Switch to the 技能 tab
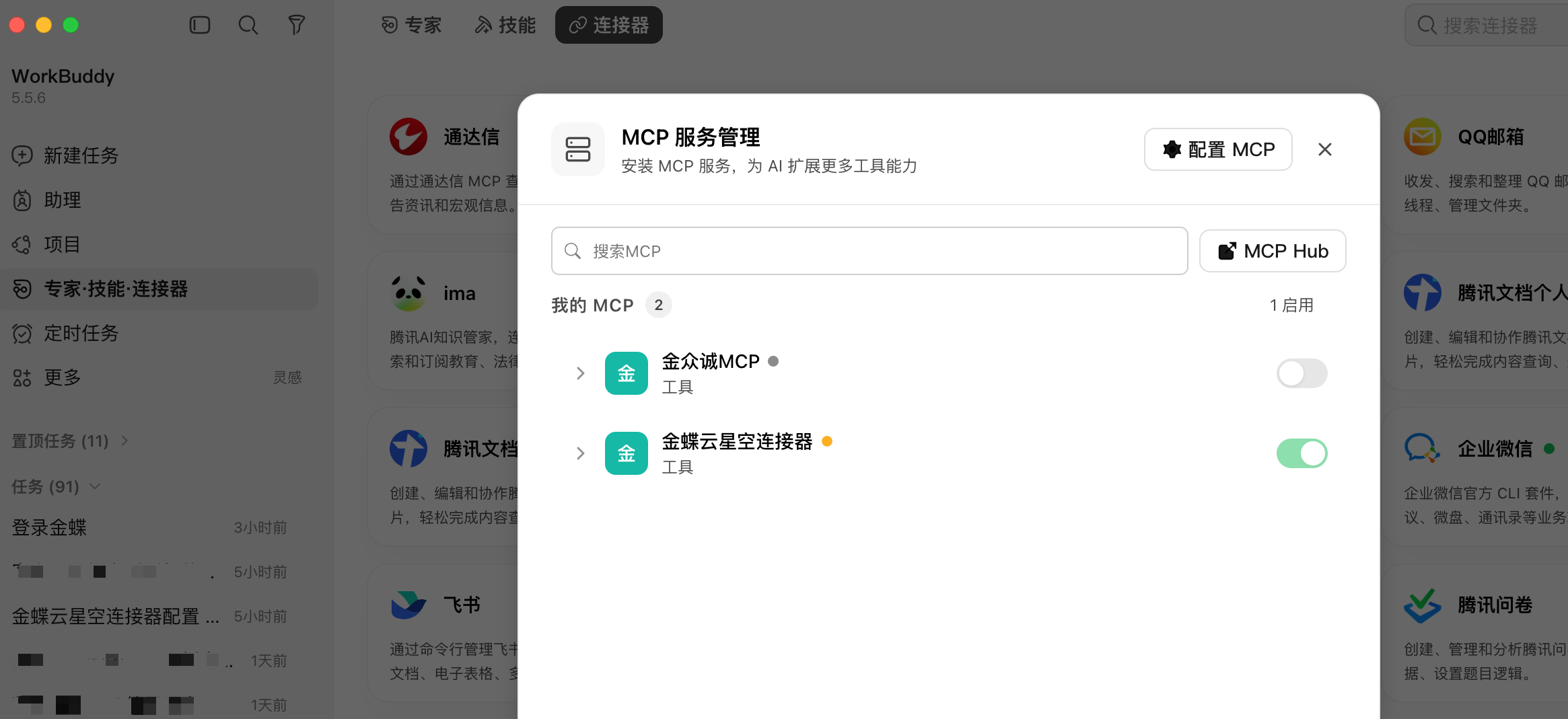 click(505, 26)
